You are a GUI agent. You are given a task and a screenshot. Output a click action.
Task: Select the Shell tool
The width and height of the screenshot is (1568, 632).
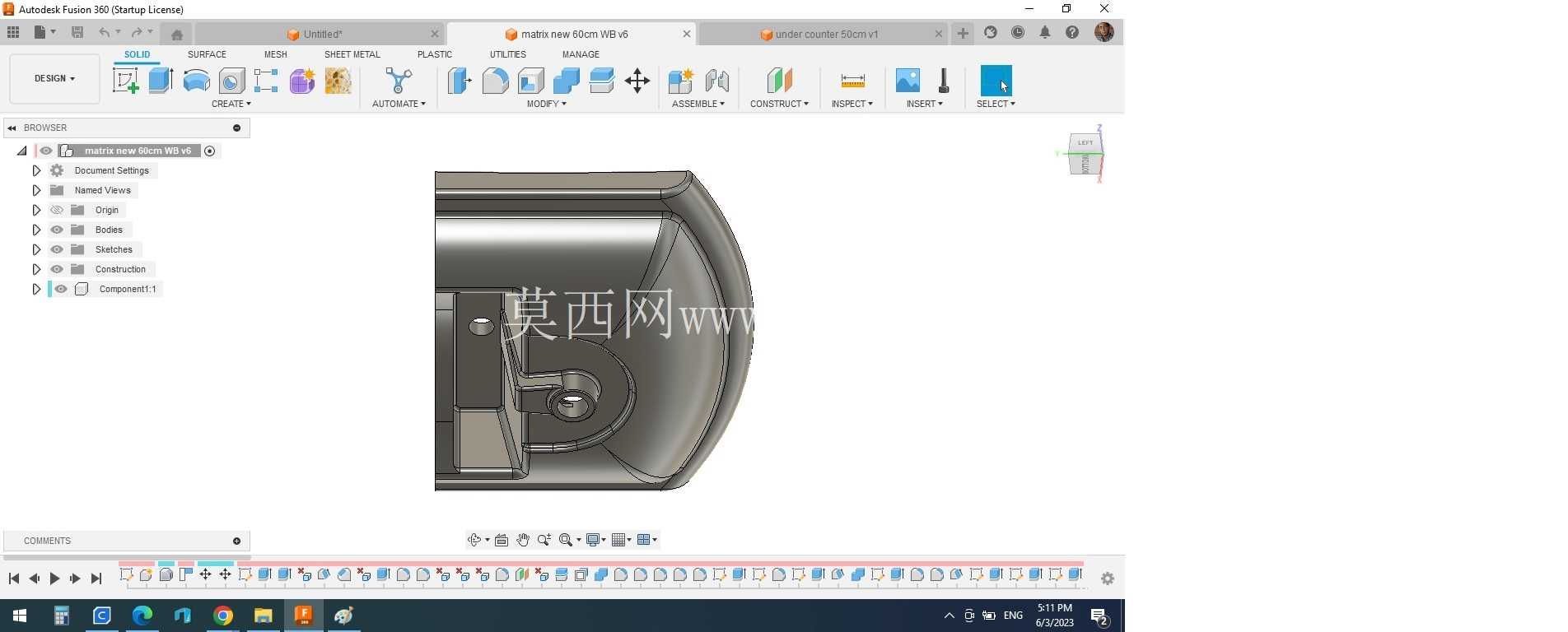coord(531,81)
